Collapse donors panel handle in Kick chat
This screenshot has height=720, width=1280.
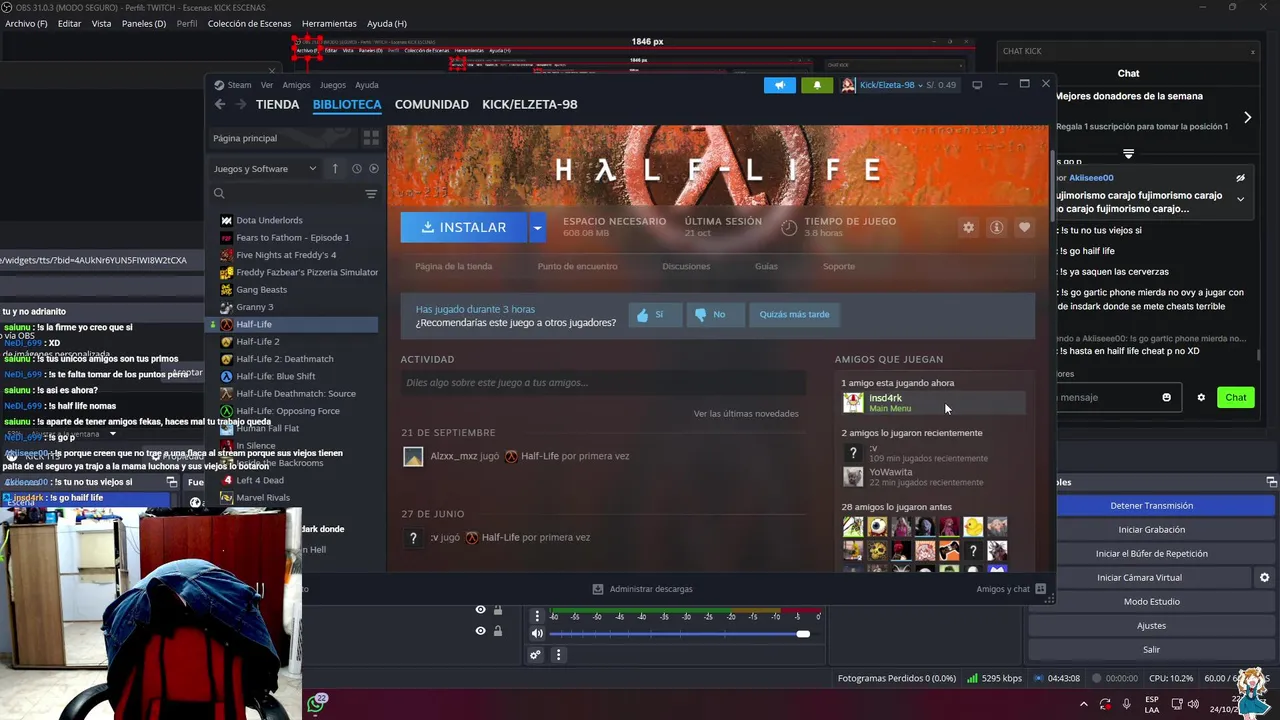(1128, 154)
